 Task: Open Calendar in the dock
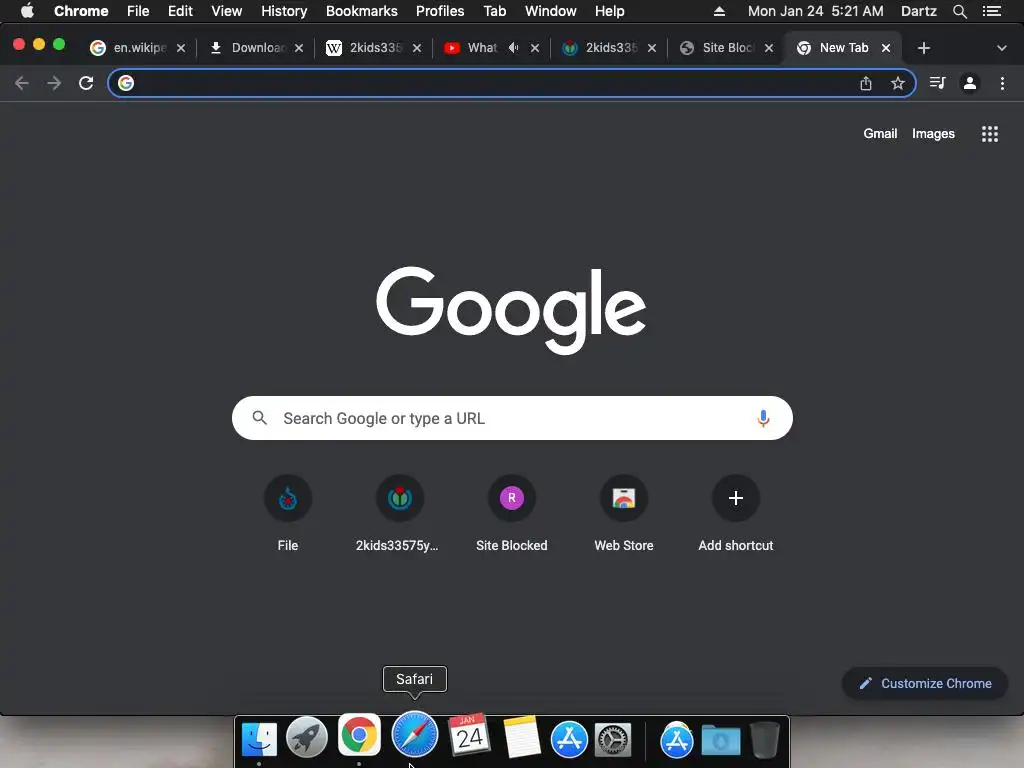point(469,736)
